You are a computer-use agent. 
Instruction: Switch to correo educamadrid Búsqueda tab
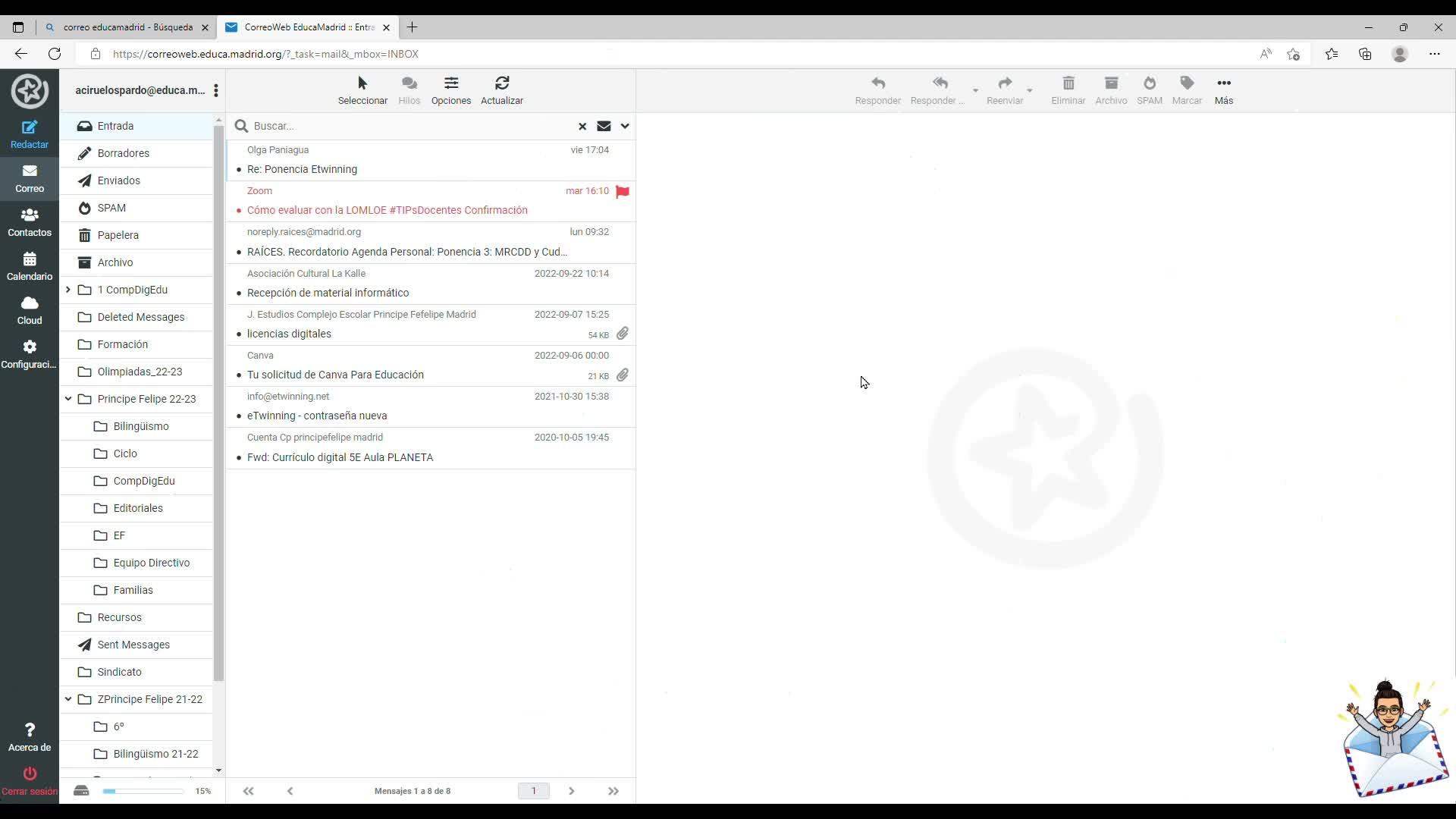point(127,27)
